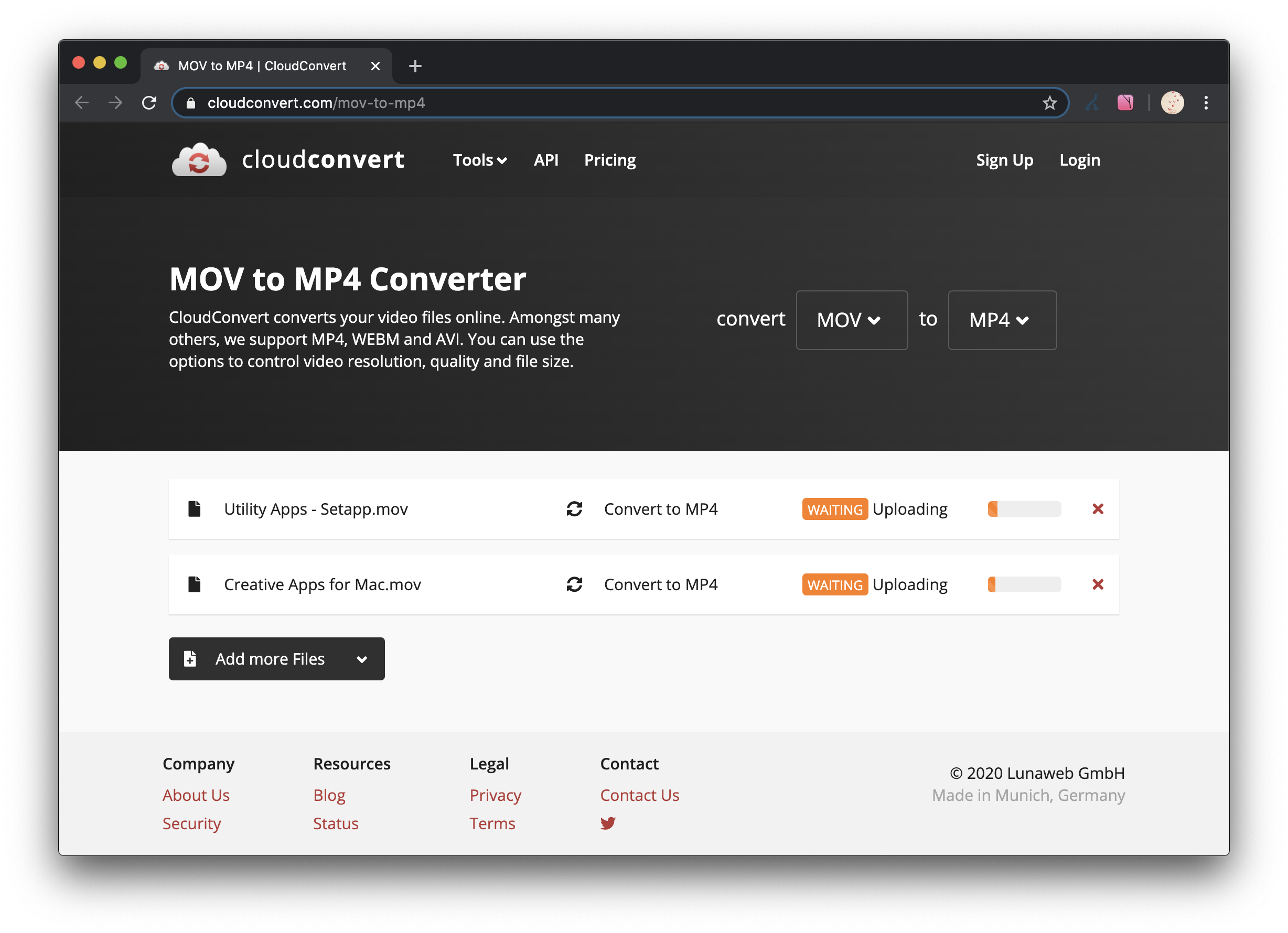
Task: Click the Sign Up button
Action: tap(1004, 160)
